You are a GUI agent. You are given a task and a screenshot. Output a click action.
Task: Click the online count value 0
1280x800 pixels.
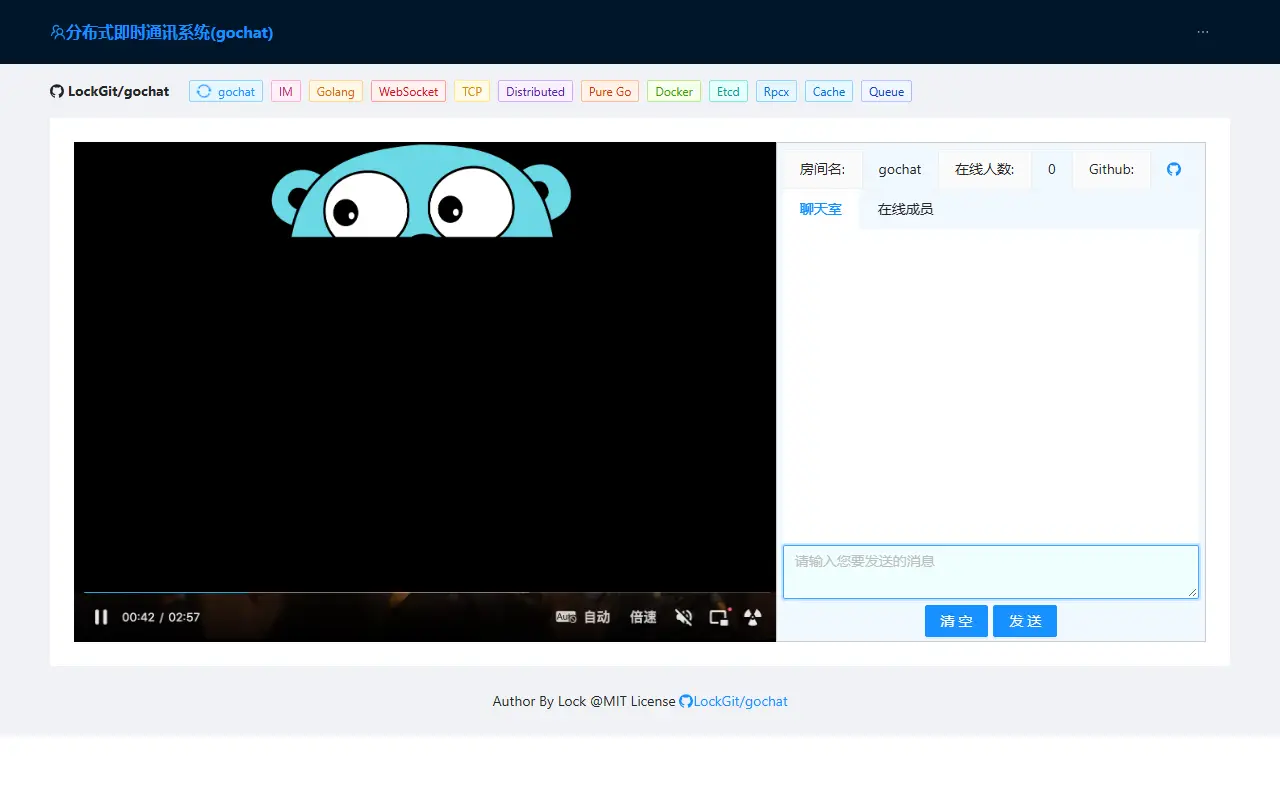click(x=1052, y=169)
